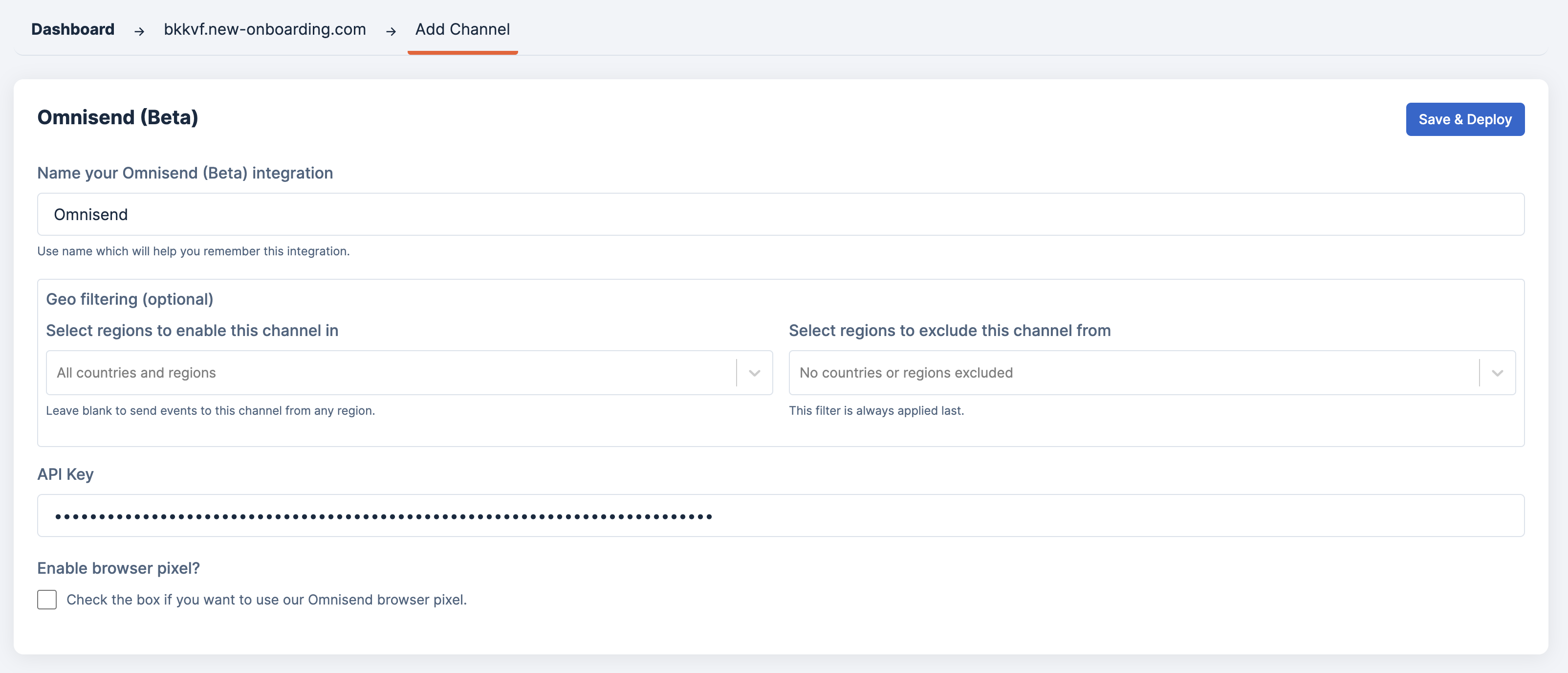The image size is (1568, 673).
Task: Return to Dashboard via breadcrumb link
Action: pos(72,29)
